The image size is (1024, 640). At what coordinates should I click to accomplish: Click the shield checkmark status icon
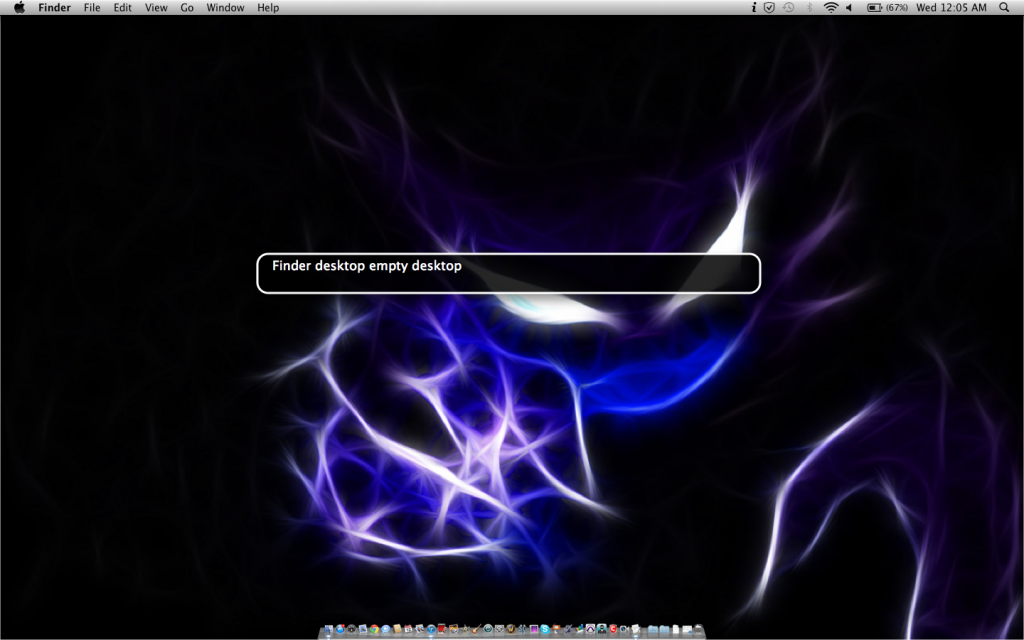[769, 8]
